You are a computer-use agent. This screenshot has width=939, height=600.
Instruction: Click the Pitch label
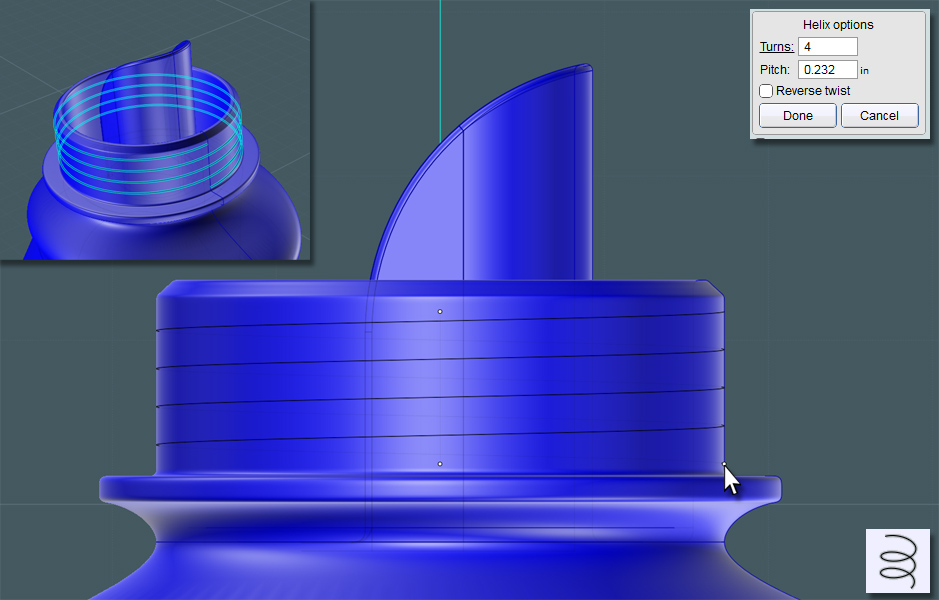coord(775,69)
